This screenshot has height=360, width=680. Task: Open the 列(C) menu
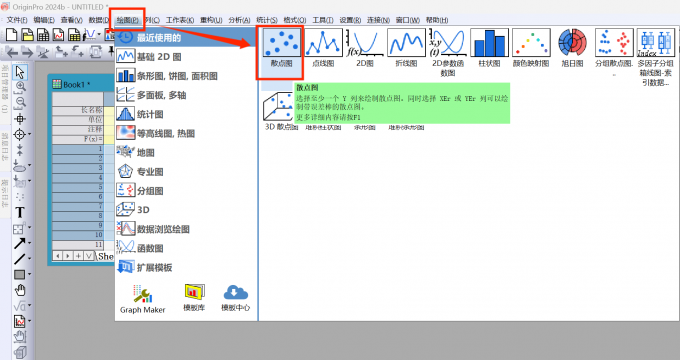[153, 20]
